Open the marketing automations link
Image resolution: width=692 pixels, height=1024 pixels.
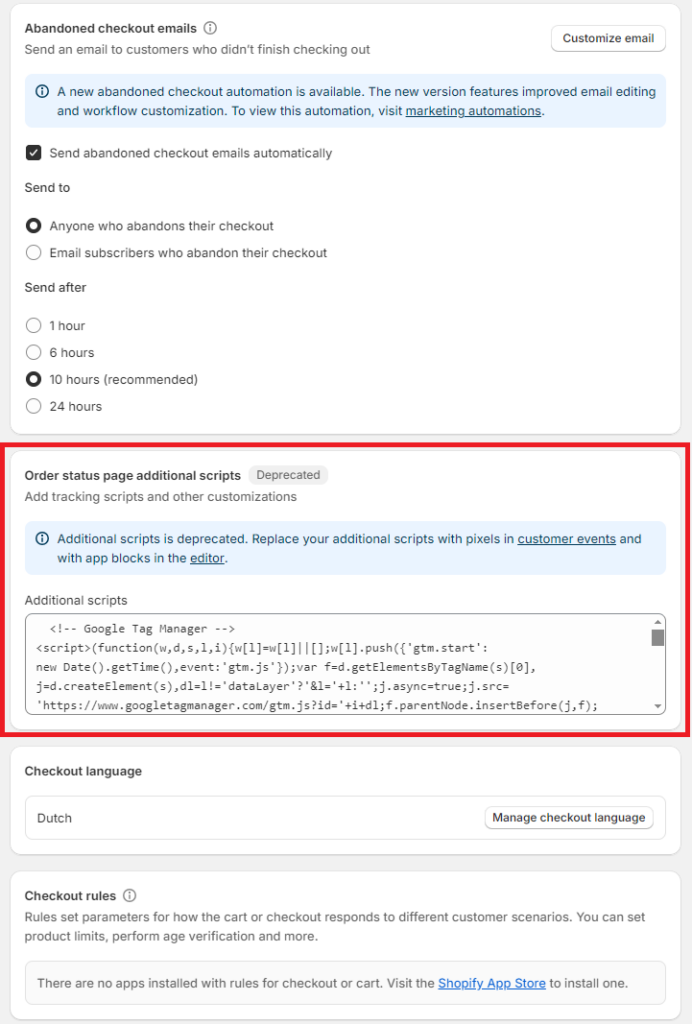(473, 111)
